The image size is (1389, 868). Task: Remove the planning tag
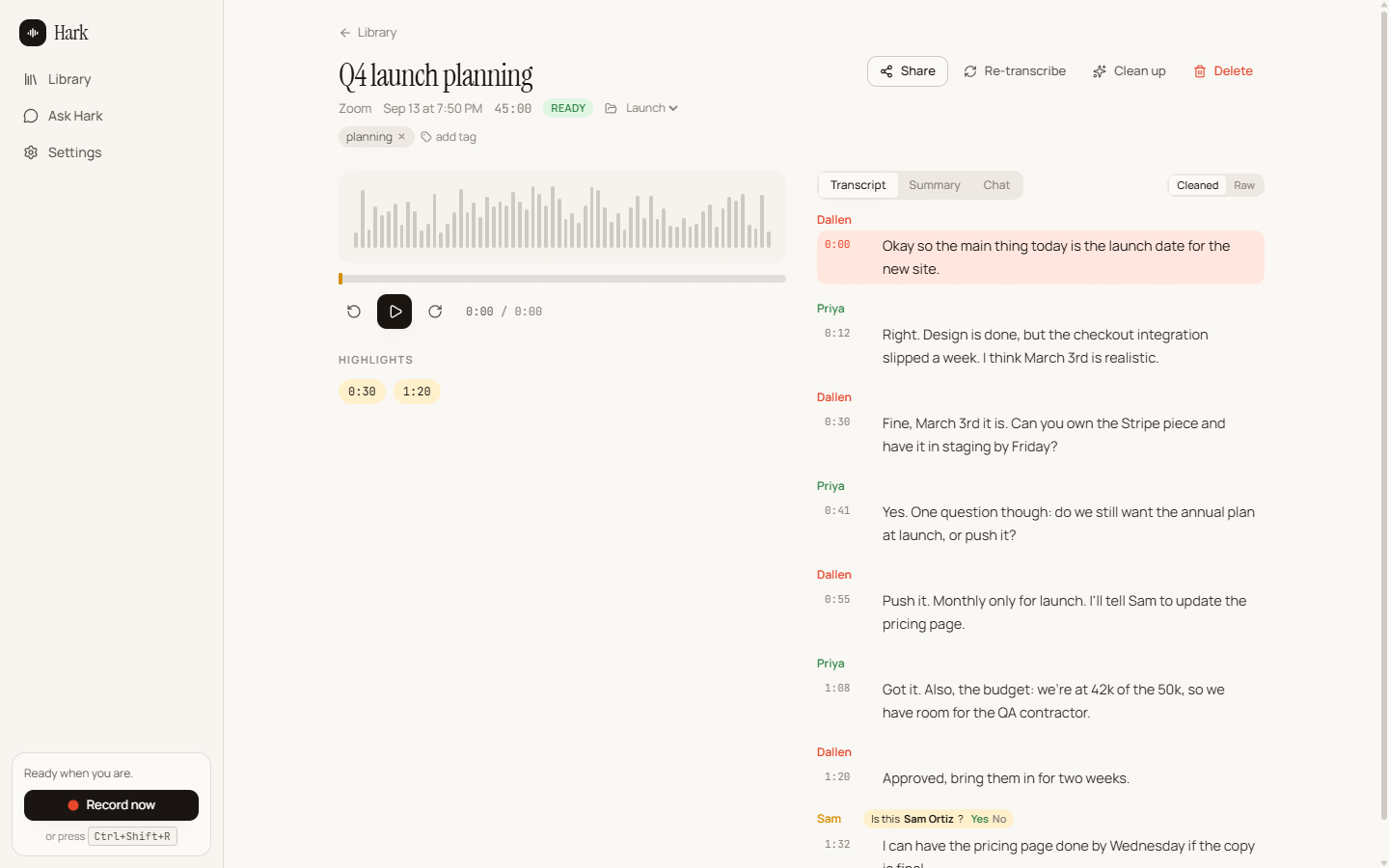coord(402,137)
